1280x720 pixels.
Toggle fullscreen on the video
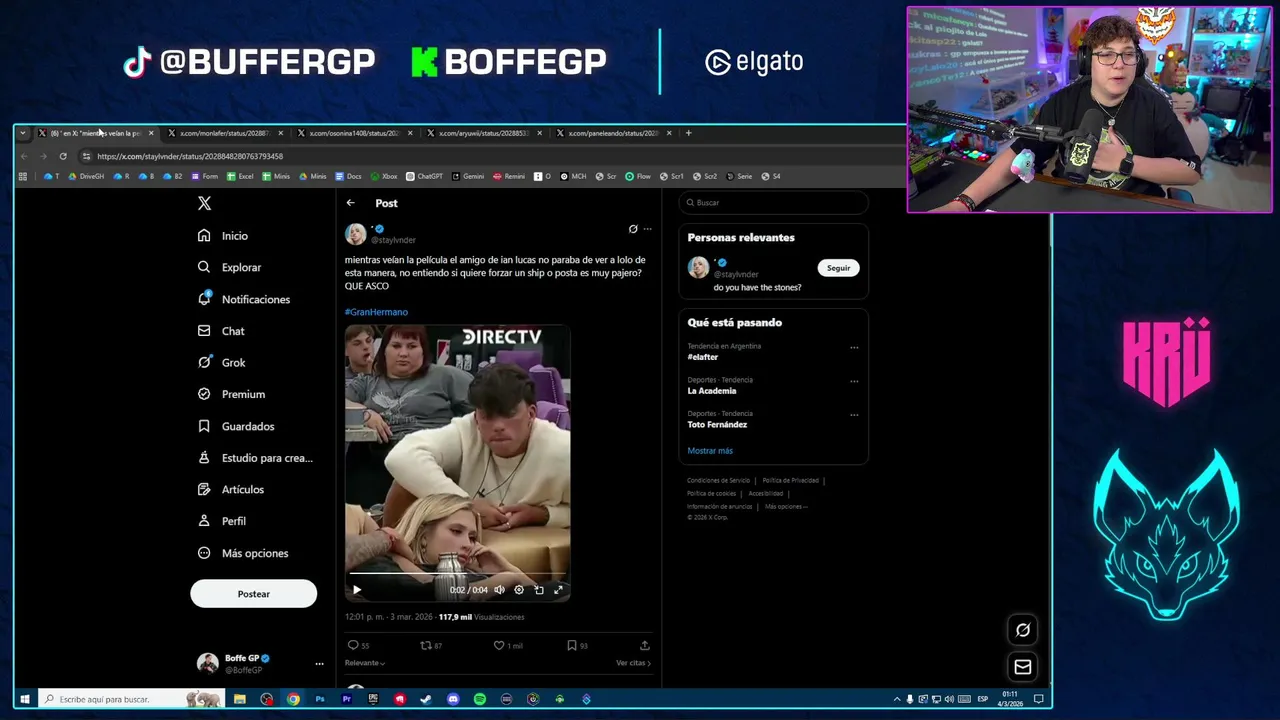tap(558, 590)
